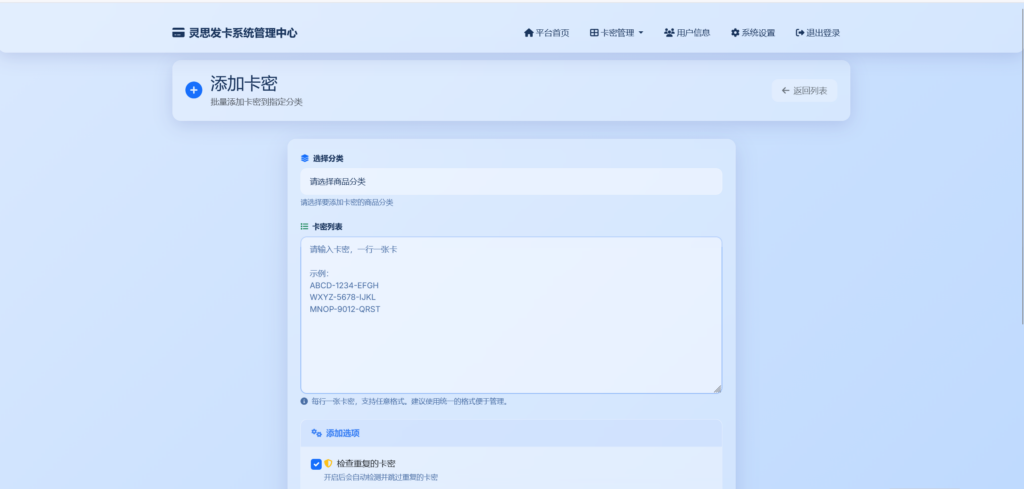Expand the 卡密管理 dropdown arrow

pos(641,33)
